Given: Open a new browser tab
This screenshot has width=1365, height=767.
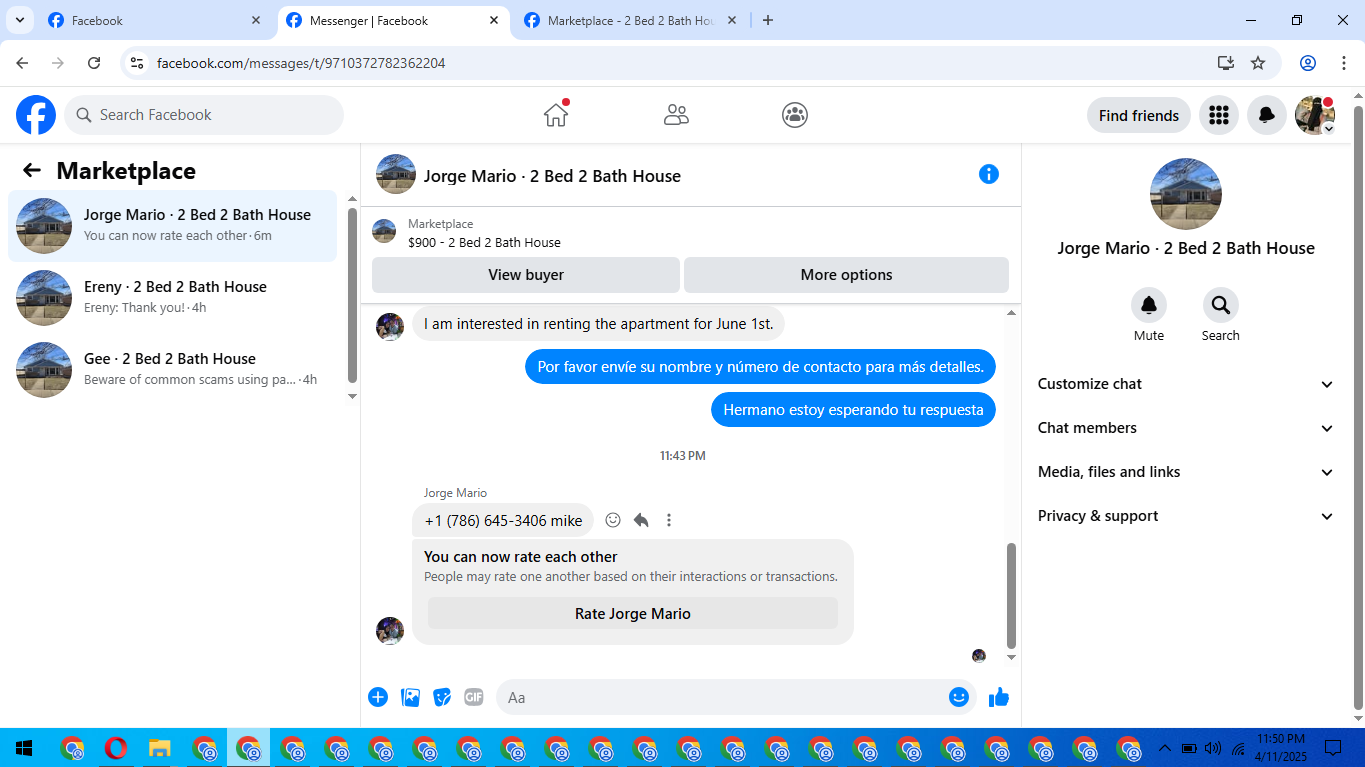Looking at the screenshot, I should [x=768, y=20].
